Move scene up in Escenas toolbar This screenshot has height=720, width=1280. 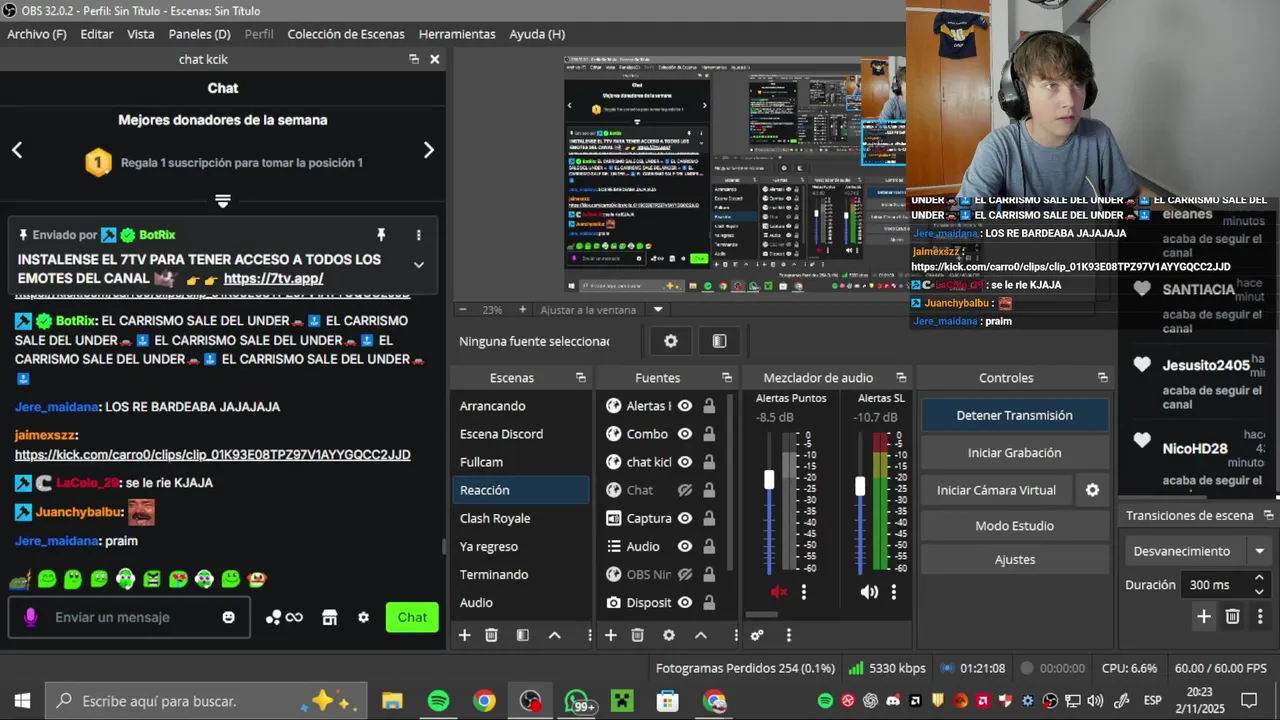554,635
